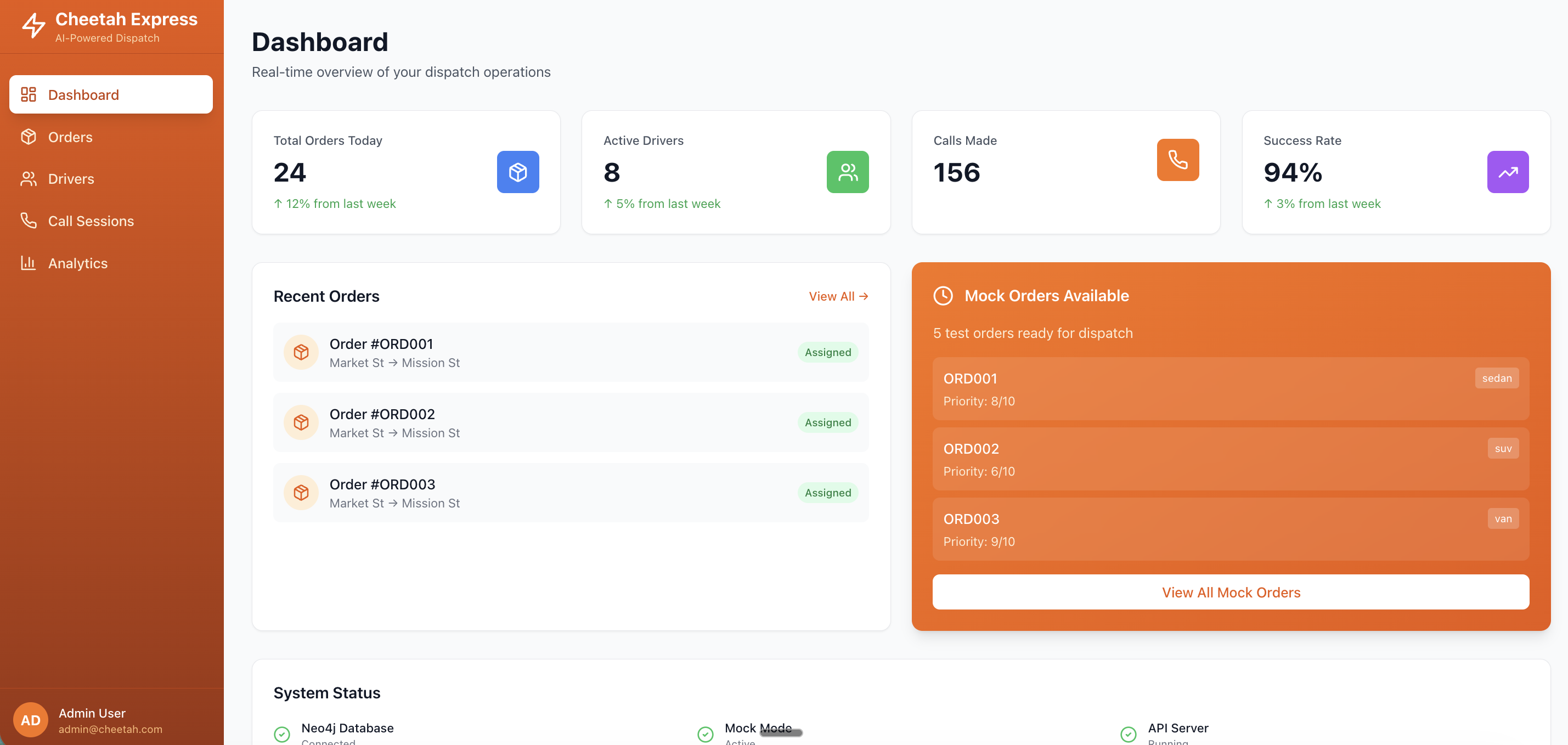Screen dimensions: 1568x745
Task: Click the orange phone icon in Calls Made
Action: 1177,160
